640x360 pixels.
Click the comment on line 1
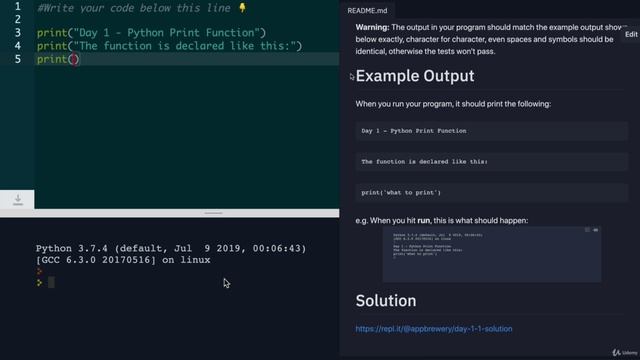tap(134, 8)
